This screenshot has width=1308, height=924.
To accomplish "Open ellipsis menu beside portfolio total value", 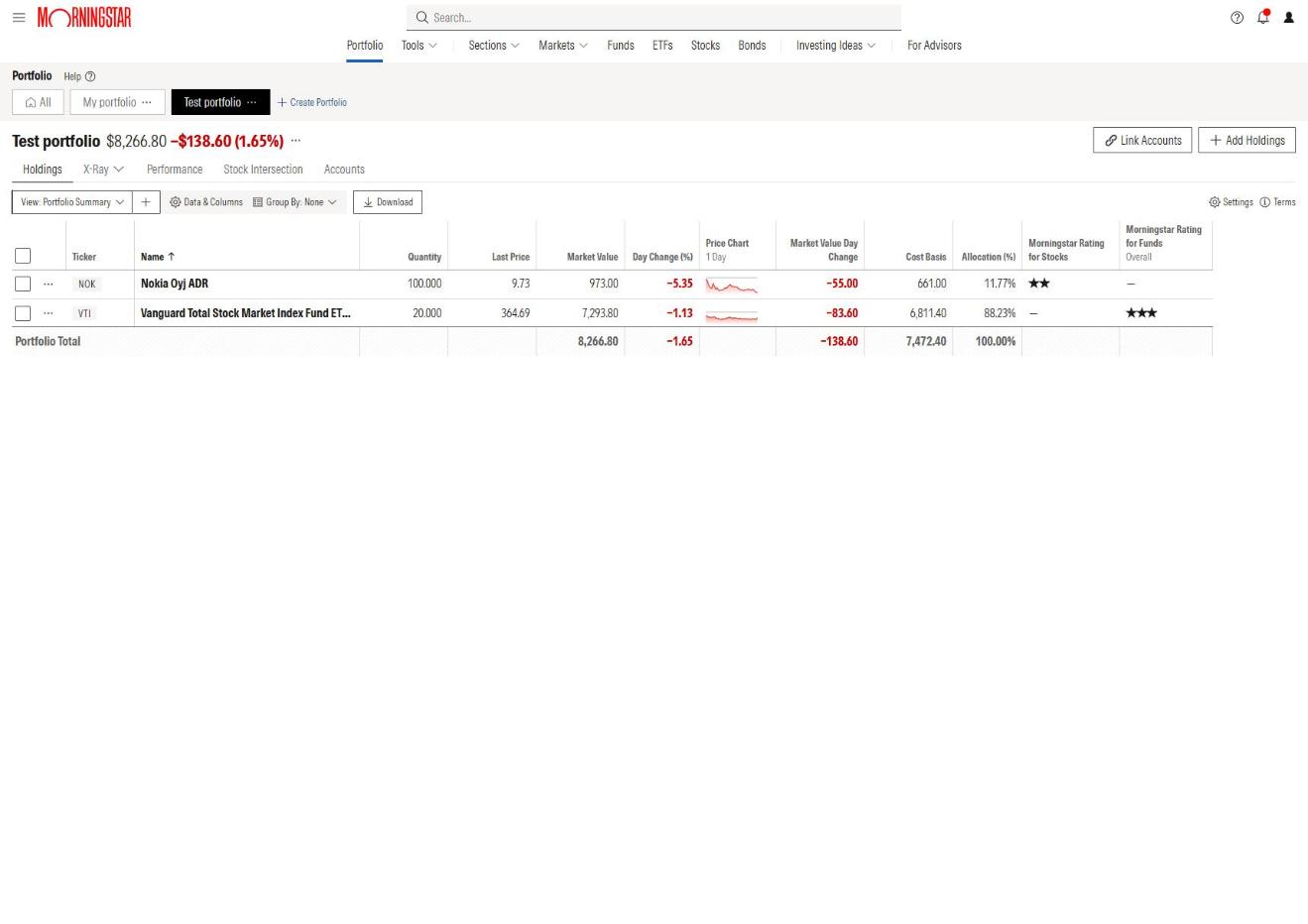I will pyautogui.click(x=296, y=141).
